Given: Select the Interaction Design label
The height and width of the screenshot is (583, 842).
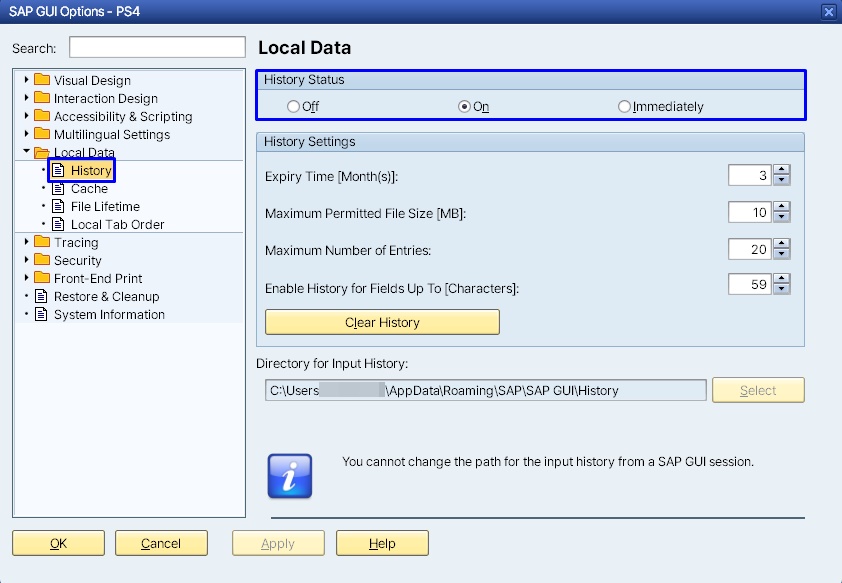Looking at the screenshot, I should [x=106, y=98].
